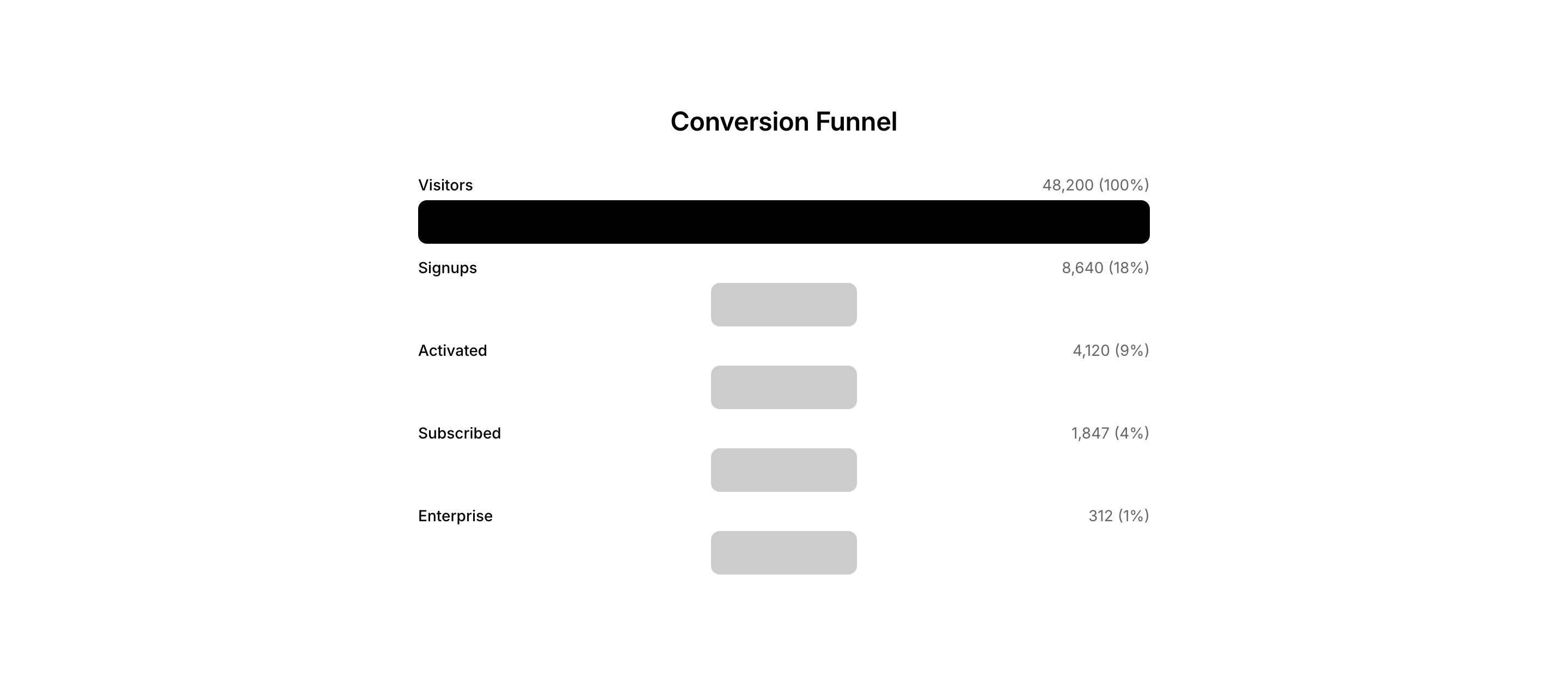Viewport: 1568px width, 679px height.
Task: Click the 8,640 signups count
Action: point(1082,268)
